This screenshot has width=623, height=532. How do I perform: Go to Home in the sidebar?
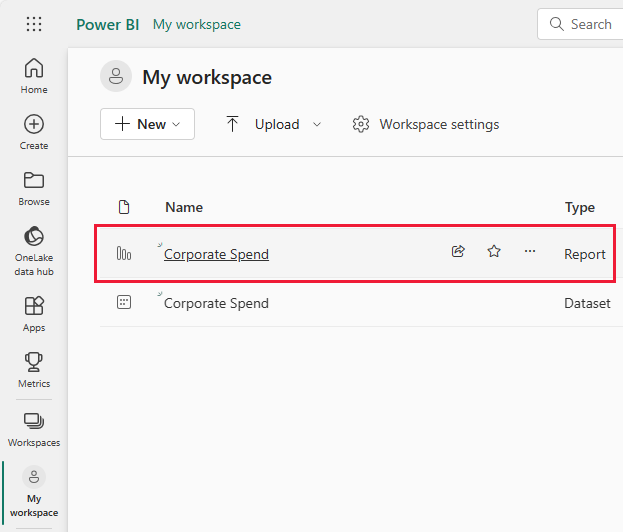click(34, 76)
